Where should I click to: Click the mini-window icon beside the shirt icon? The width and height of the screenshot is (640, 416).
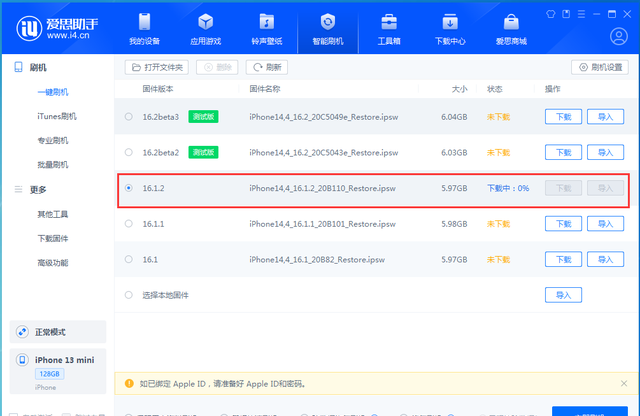[566, 14]
